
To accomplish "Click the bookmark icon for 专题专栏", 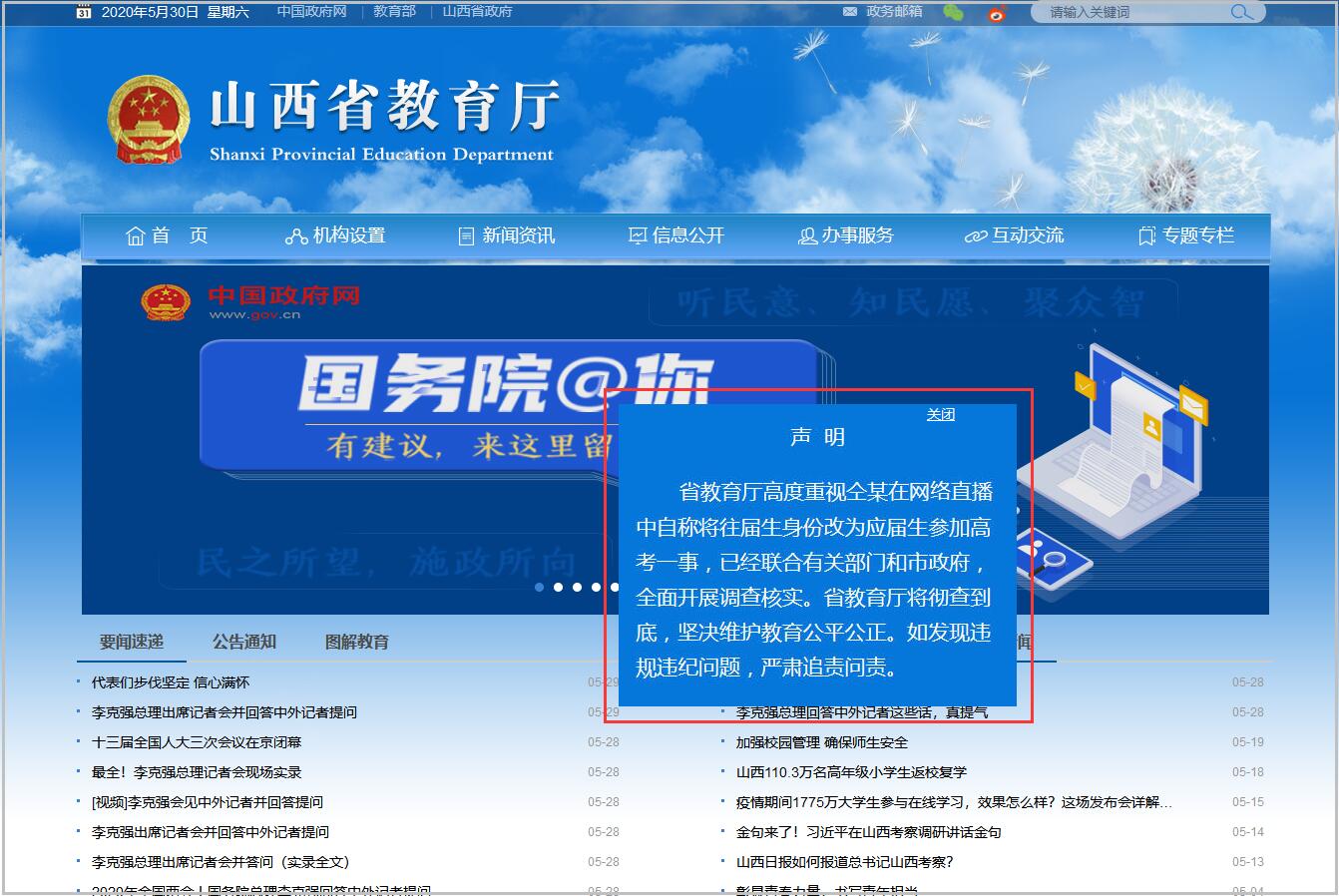I will pyautogui.click(x=1147, y=236).
